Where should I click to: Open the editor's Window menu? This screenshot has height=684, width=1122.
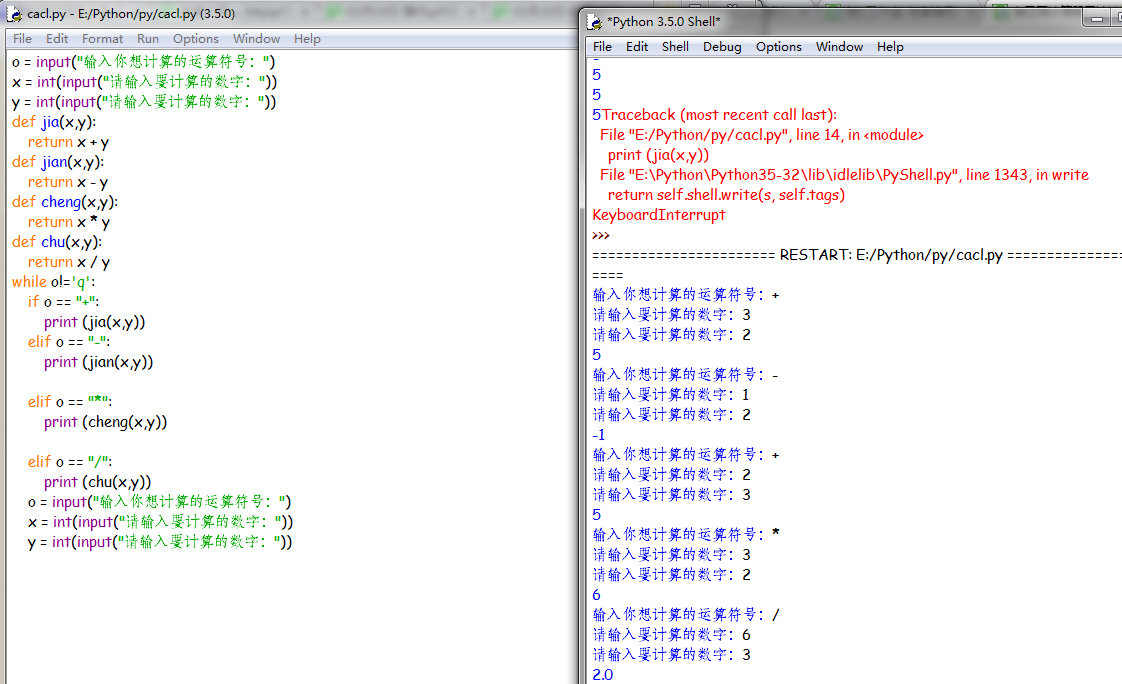click(x=256, y=39)
